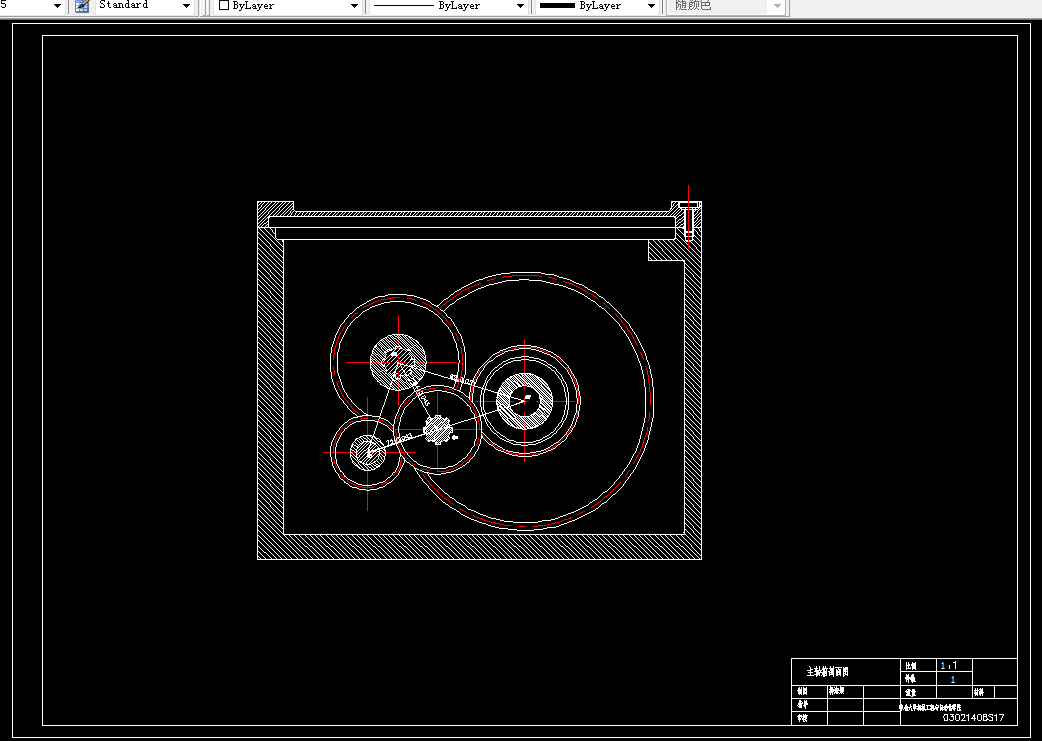
Task: Open the Standard style dropdown
Action: 186,6
